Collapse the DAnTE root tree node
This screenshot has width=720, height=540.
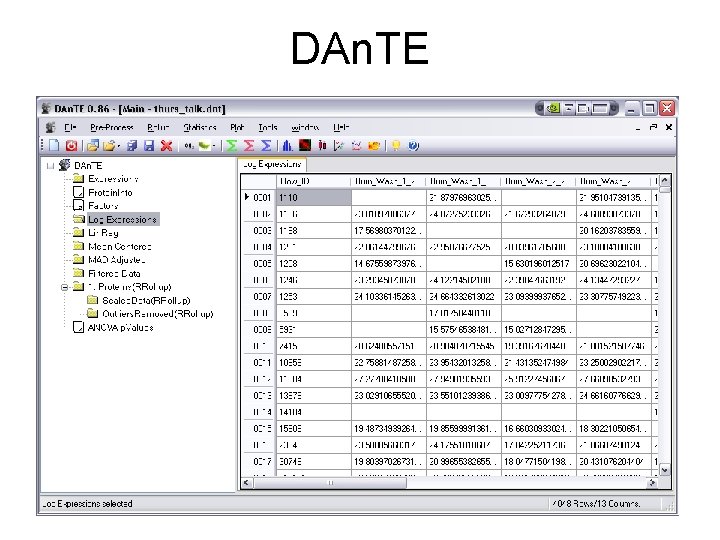(51, 166)
